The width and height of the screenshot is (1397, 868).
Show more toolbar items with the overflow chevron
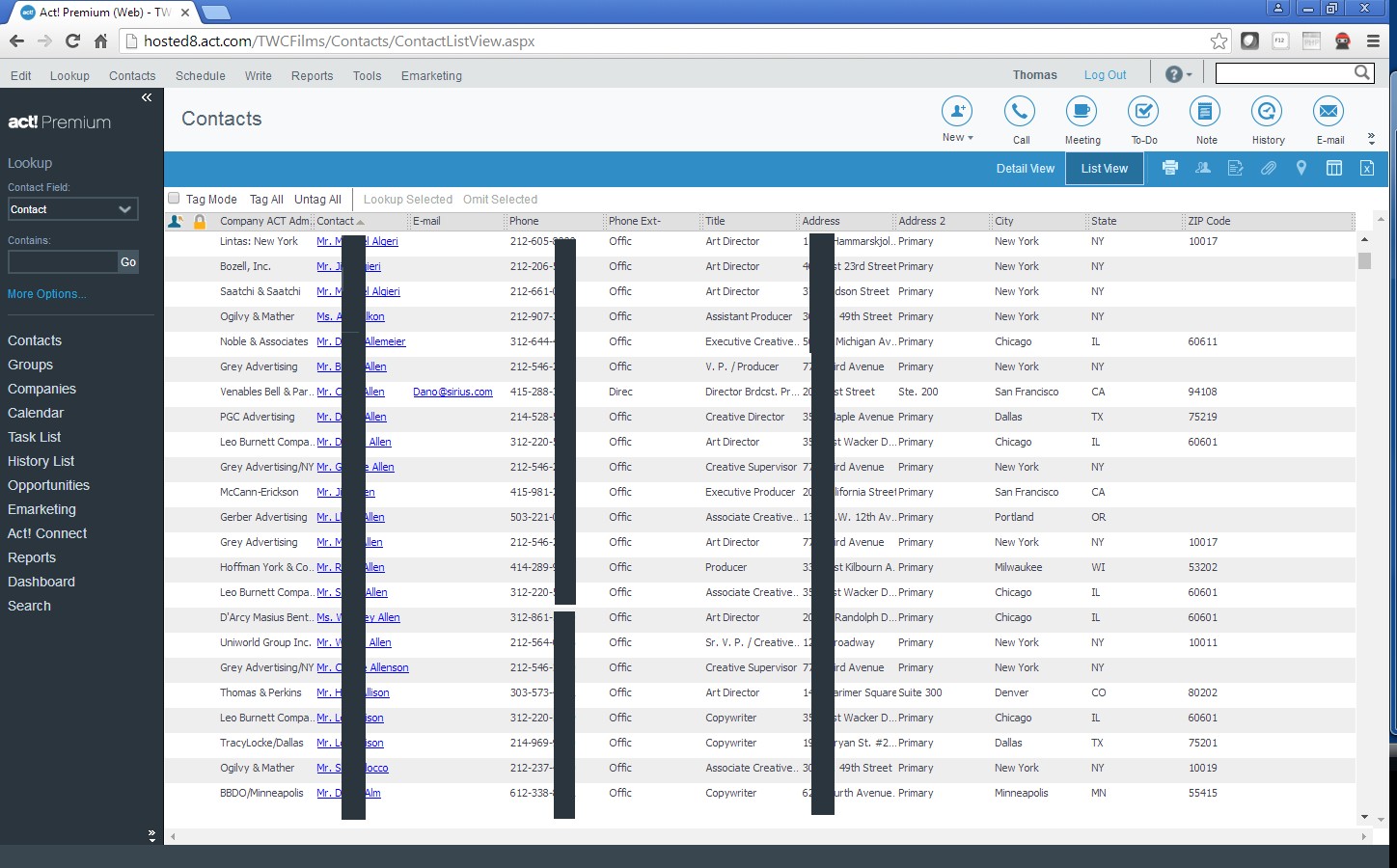[x=1371, y=139]
